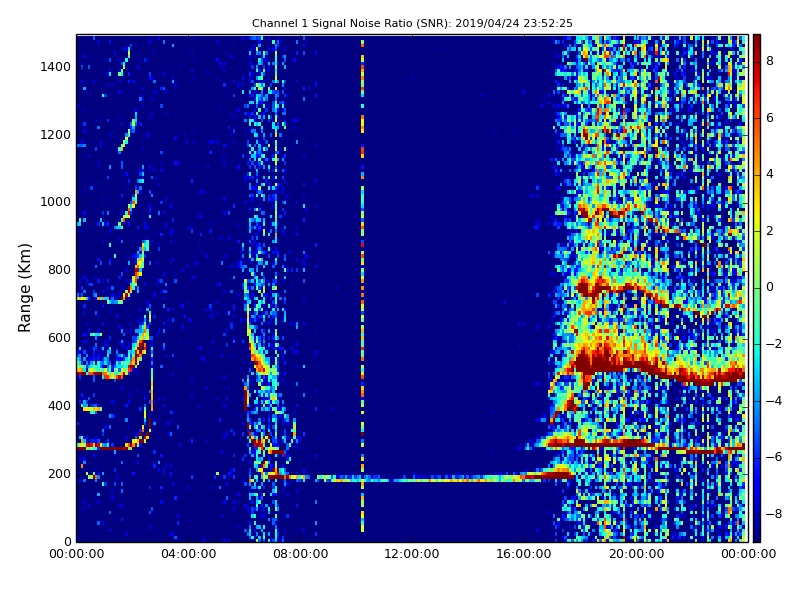Click the colorbar label 6
Viewport: 800px width, 600px height.
coord(770,118)
